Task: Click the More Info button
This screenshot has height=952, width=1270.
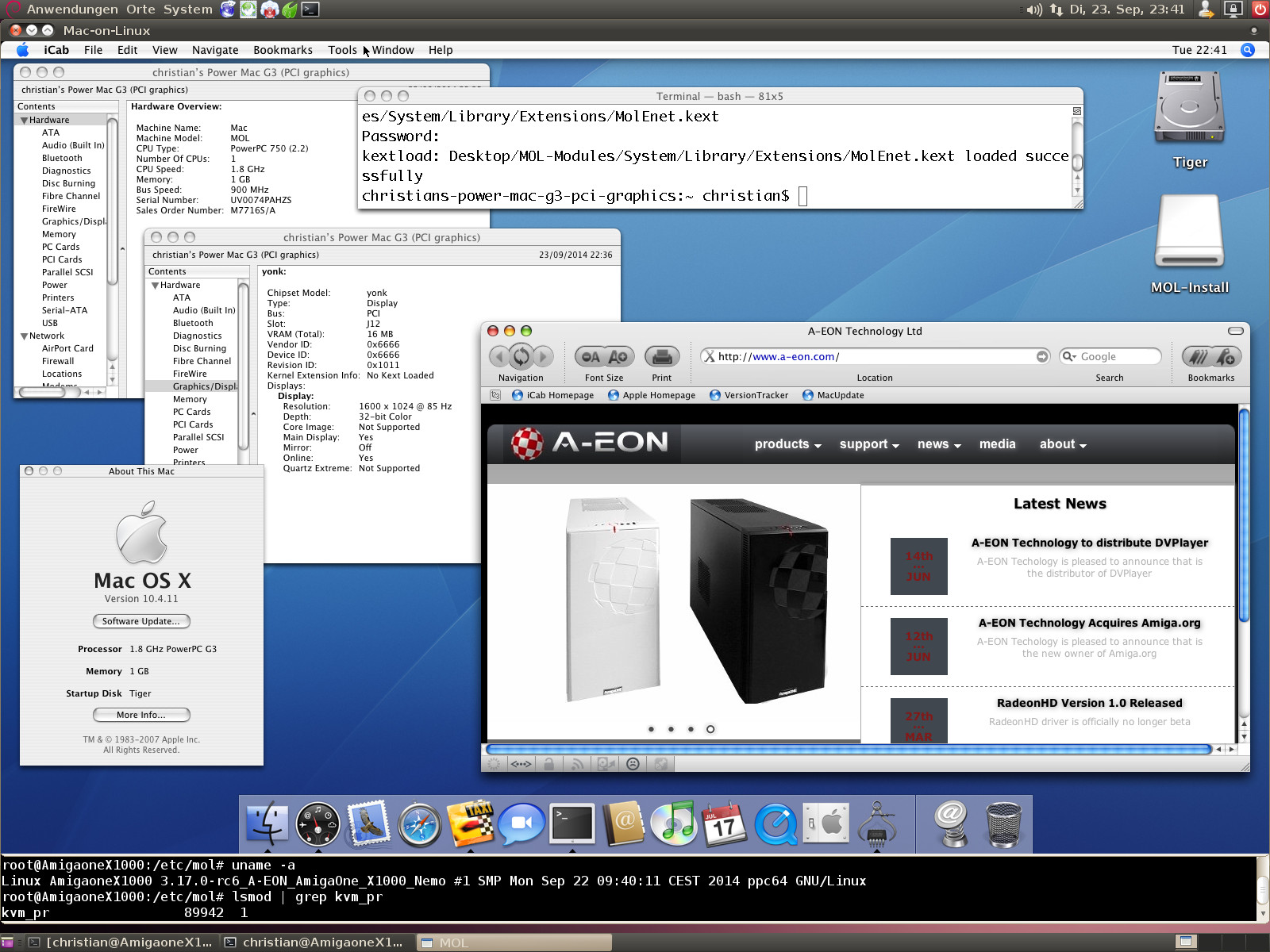Action: pyautogui.click(x=141, y=715)
